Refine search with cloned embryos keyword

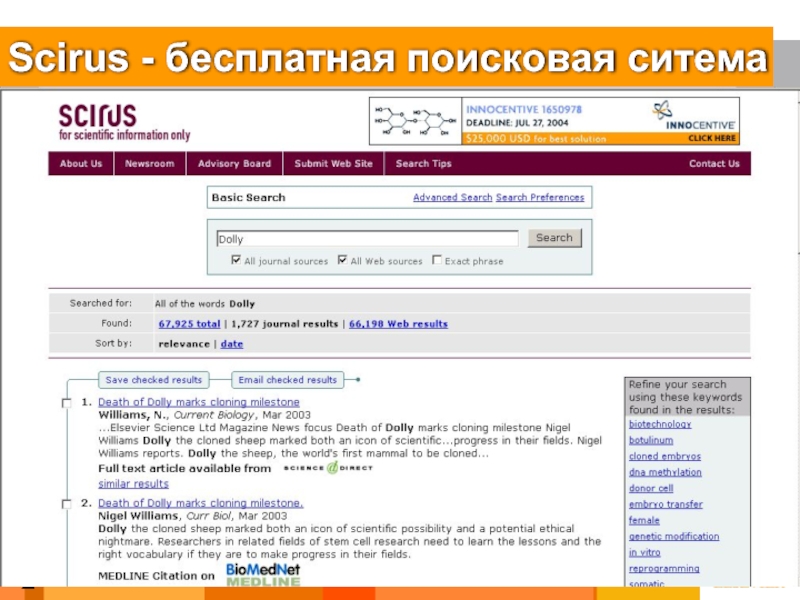pyautogui.click(x=665, y=456)
